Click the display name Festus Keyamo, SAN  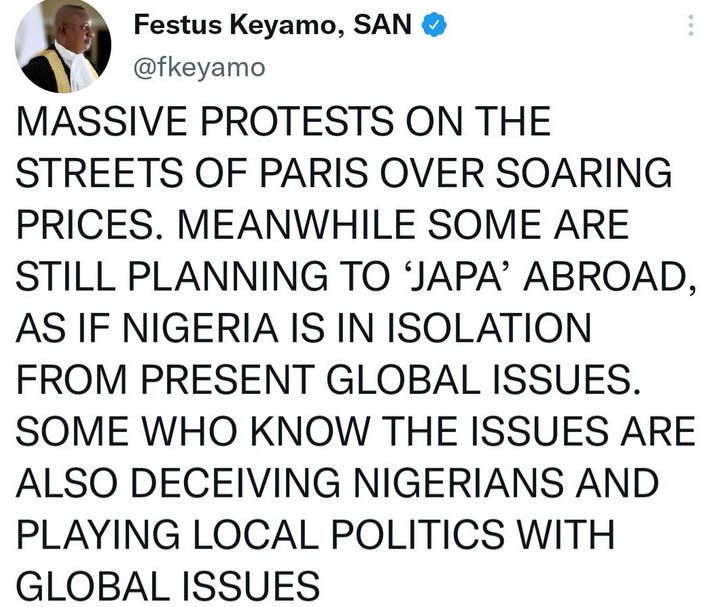click(x=272, y=29)
